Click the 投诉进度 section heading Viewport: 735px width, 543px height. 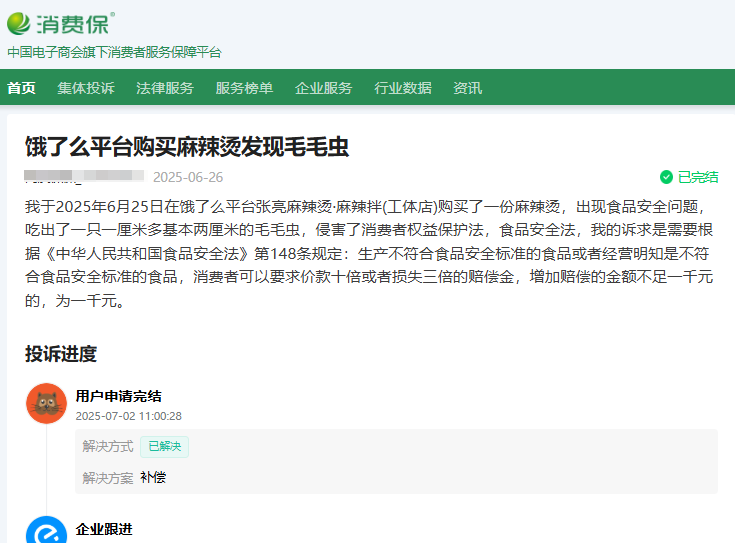click(61, 354)
